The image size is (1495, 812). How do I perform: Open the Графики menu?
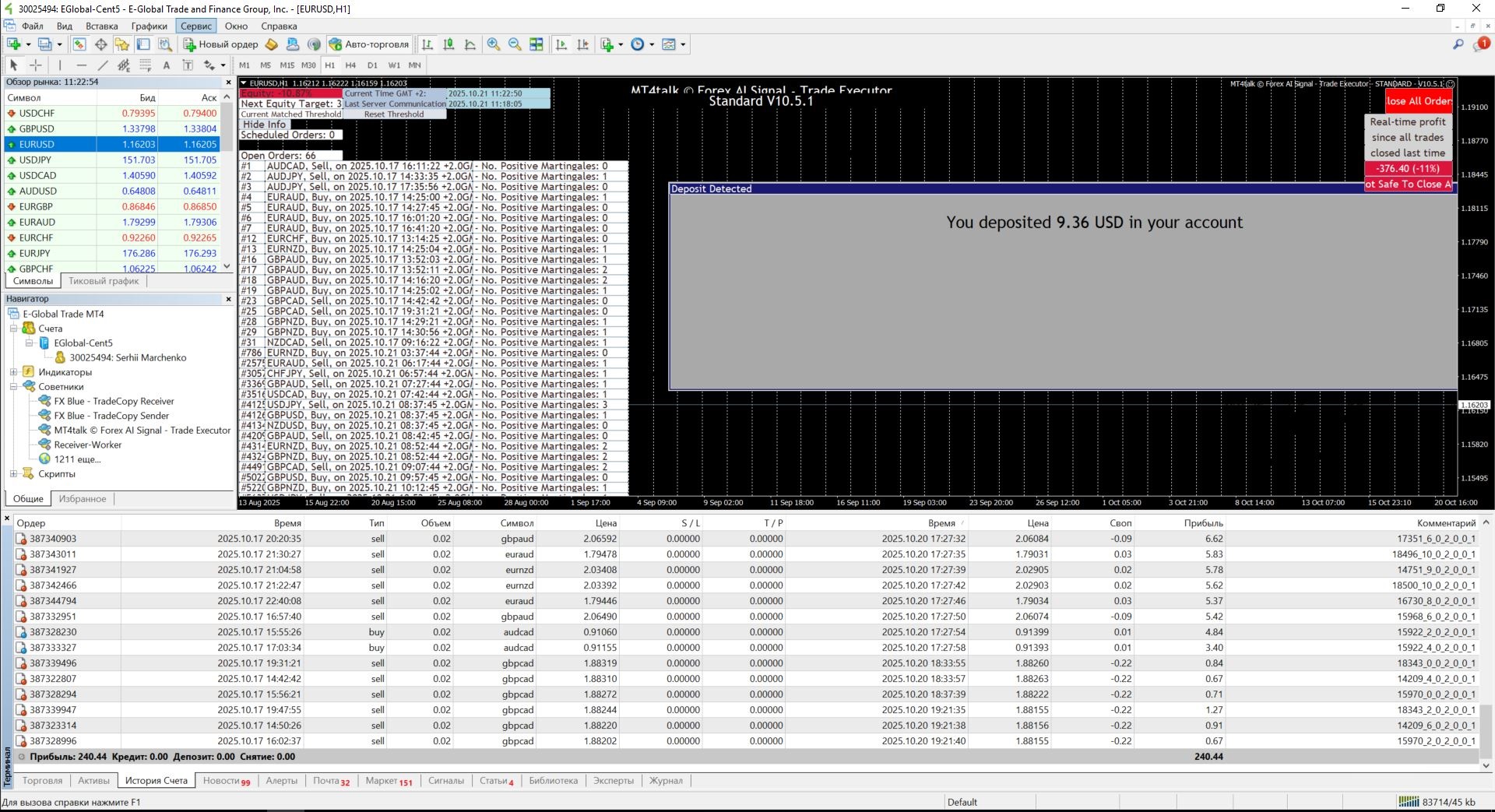(149, 26)
